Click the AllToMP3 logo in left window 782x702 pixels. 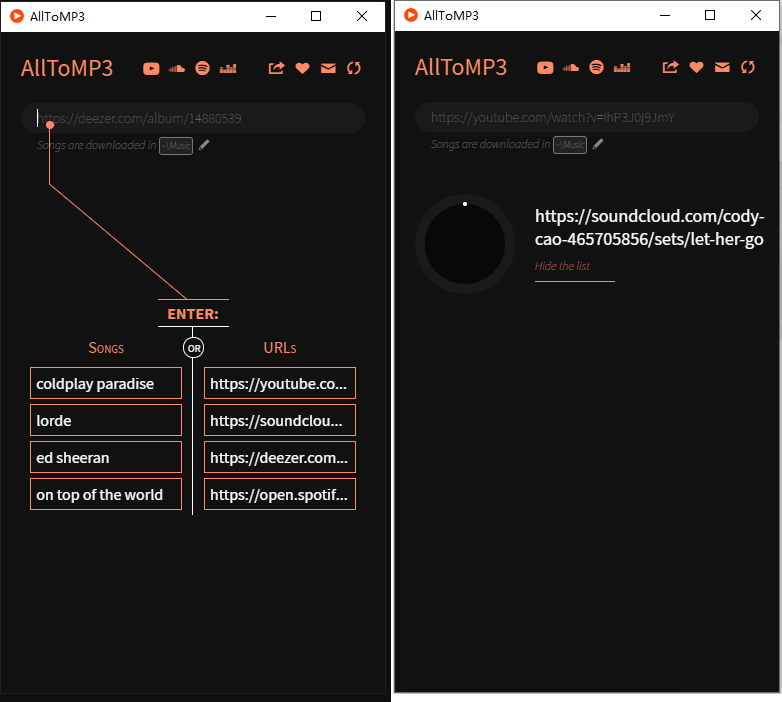pyautogui.click(x=67, y=68)
